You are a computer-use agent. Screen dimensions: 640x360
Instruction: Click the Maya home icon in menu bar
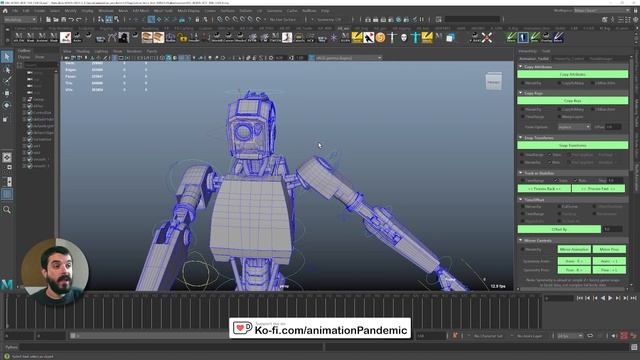[x=4, y=11]
